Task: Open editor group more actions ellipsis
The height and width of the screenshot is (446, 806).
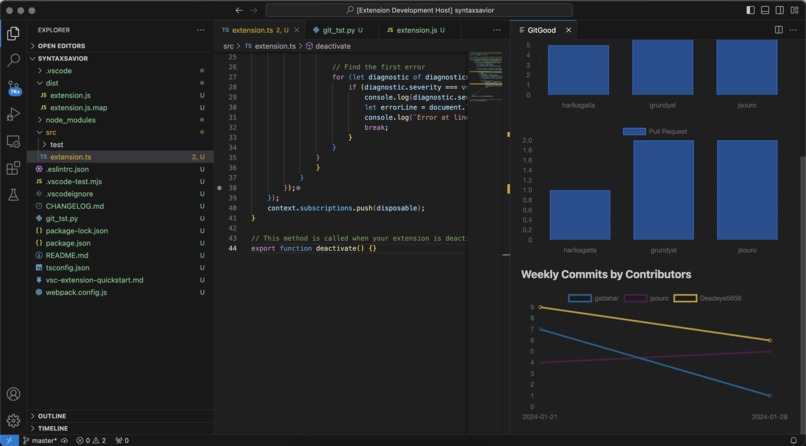Action: (x=497, y=30)
